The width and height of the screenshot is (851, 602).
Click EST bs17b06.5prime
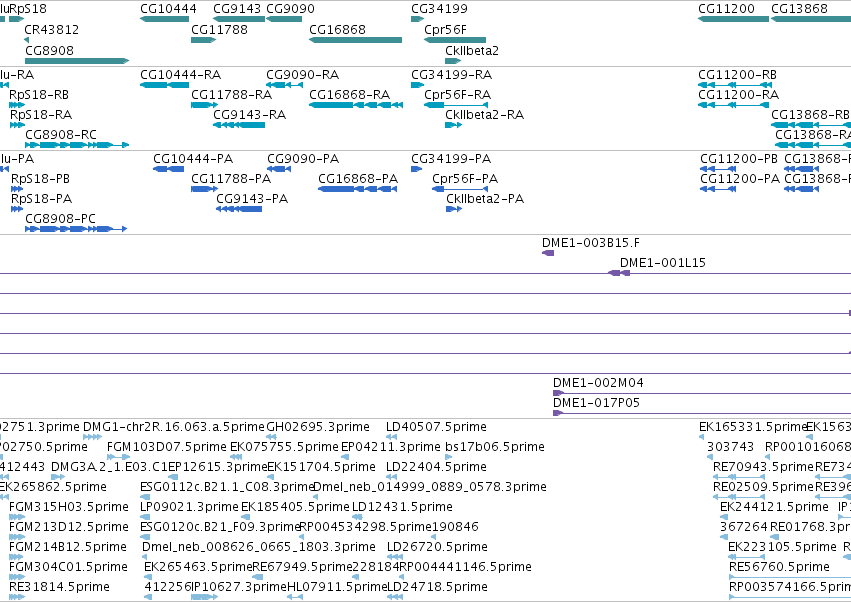[x=448, y=457]
